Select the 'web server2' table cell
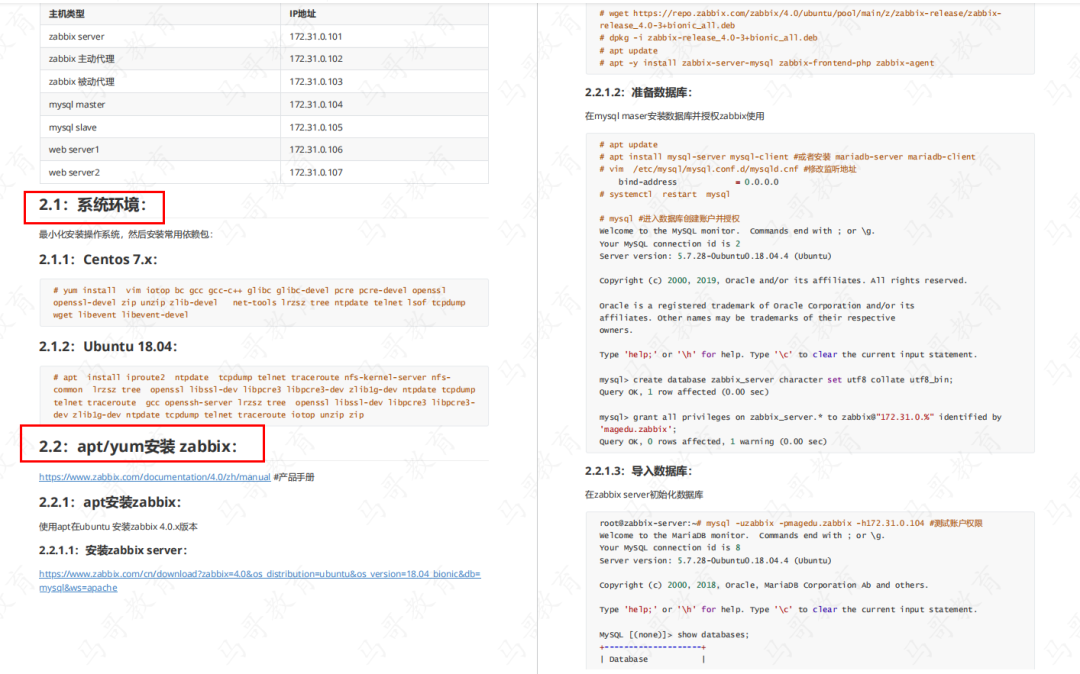This screenshot has width=1080, height=674. pyautogui.click(x=160, y=172)
